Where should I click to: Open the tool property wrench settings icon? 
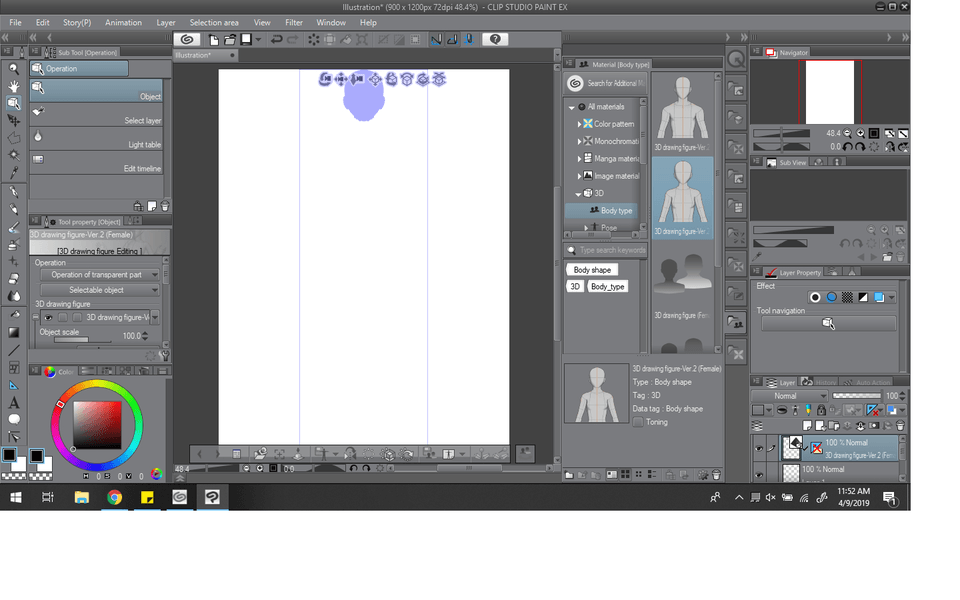(x=164, y=355)
